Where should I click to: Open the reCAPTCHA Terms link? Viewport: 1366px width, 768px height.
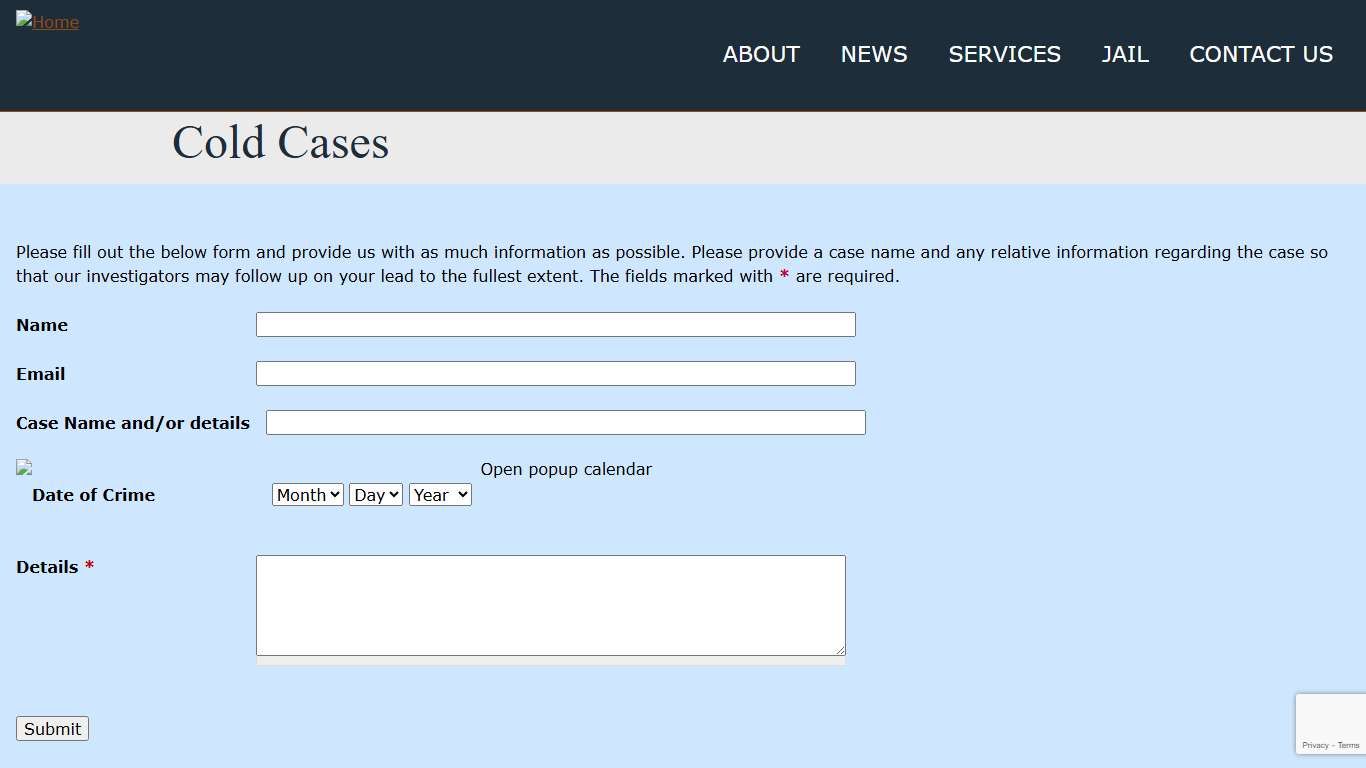[1349, 745]
